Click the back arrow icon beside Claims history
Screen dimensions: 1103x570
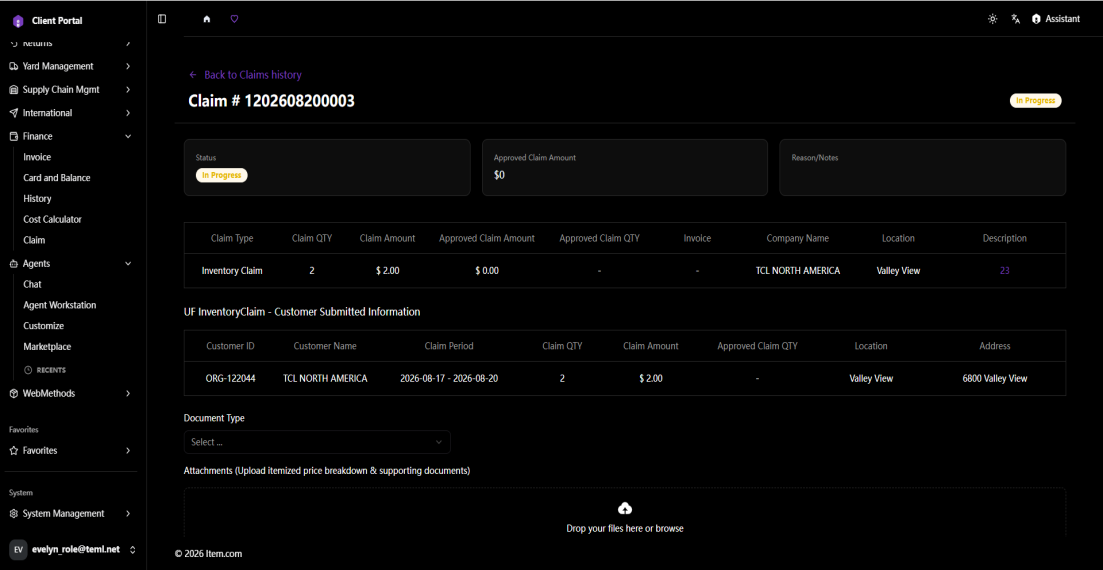click(x=193, y=75)
